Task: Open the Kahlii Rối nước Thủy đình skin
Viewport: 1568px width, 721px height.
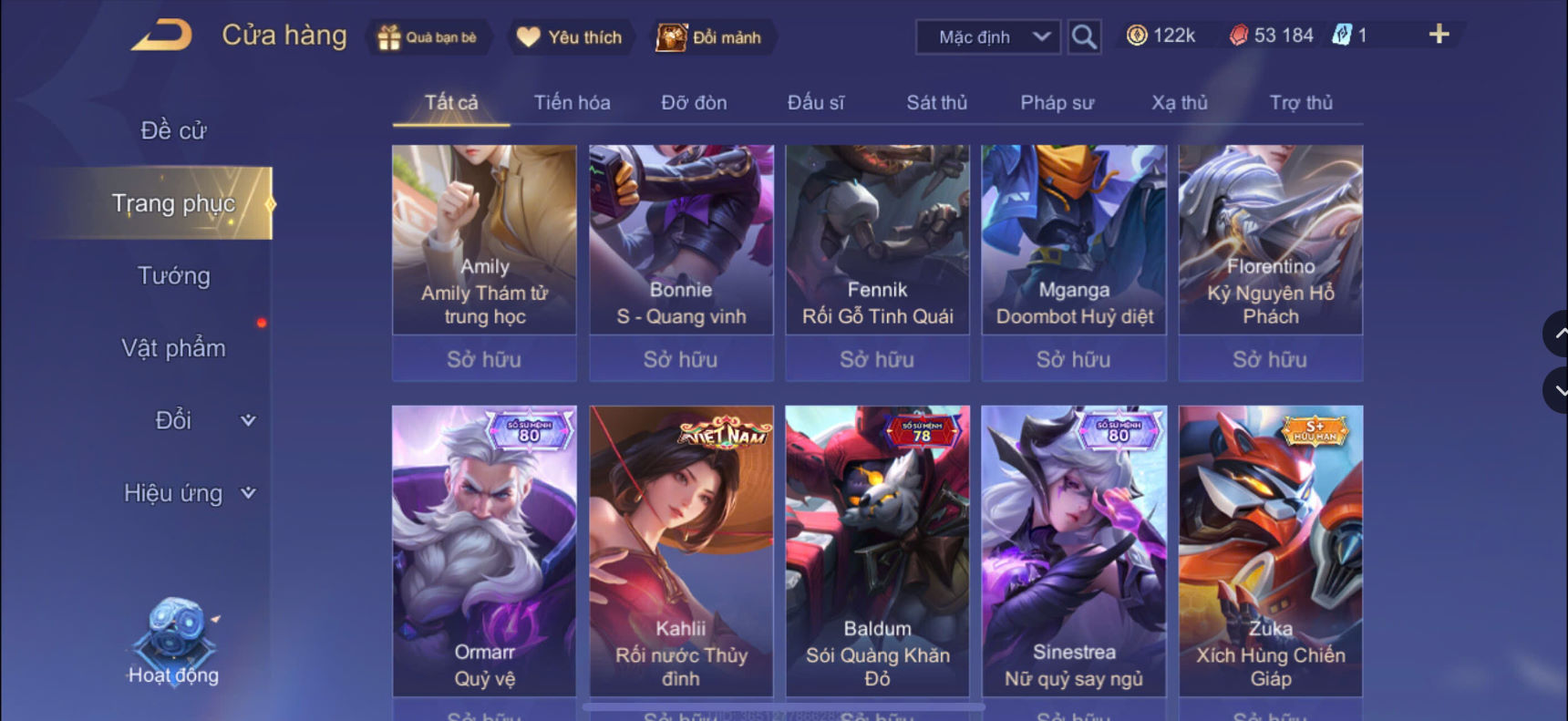Action: (681, 551)
